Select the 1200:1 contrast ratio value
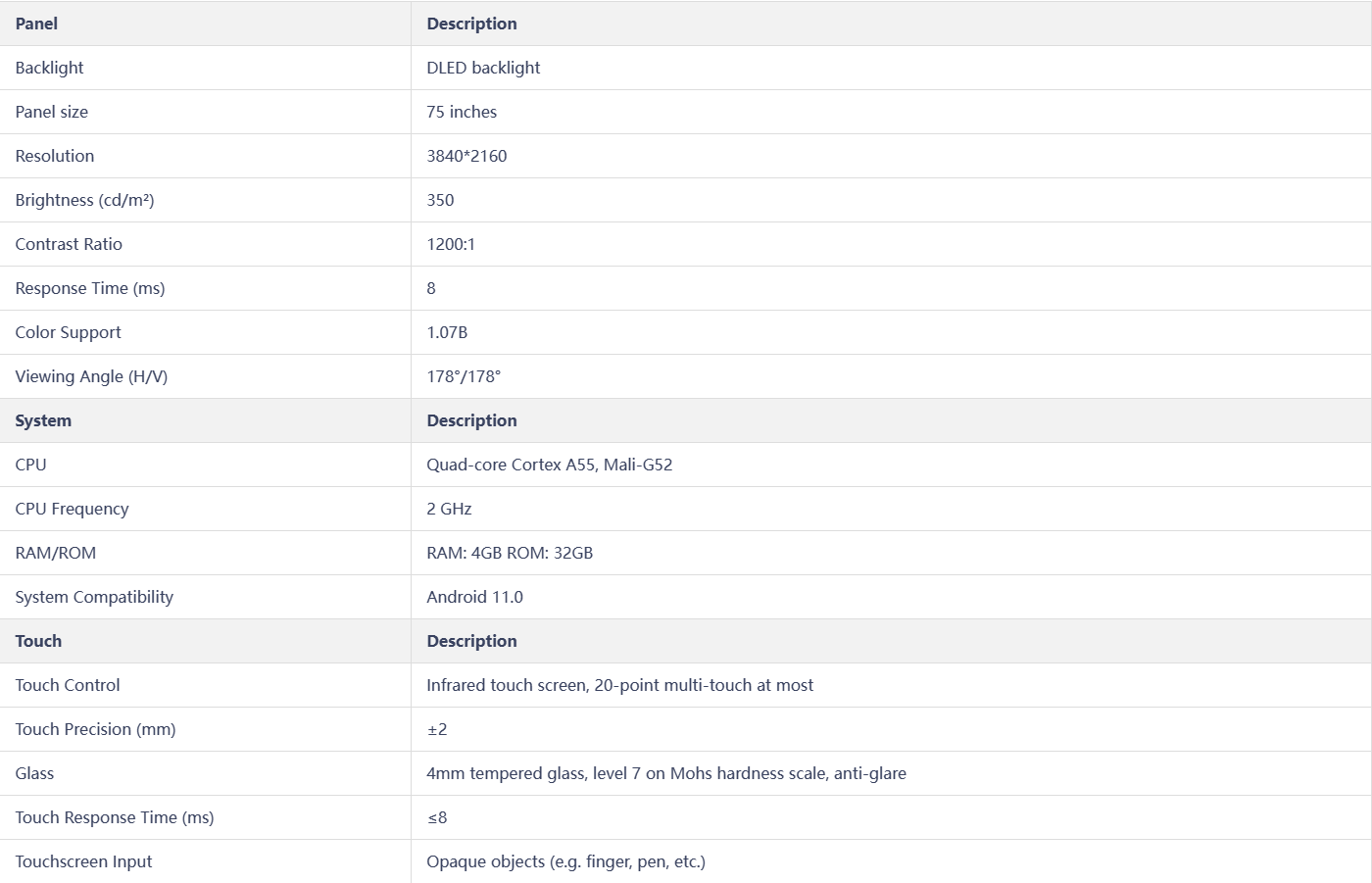Image resolution: width=1372 pixels, height=883 pixels. pyautogui.click(x=451, y=244)
